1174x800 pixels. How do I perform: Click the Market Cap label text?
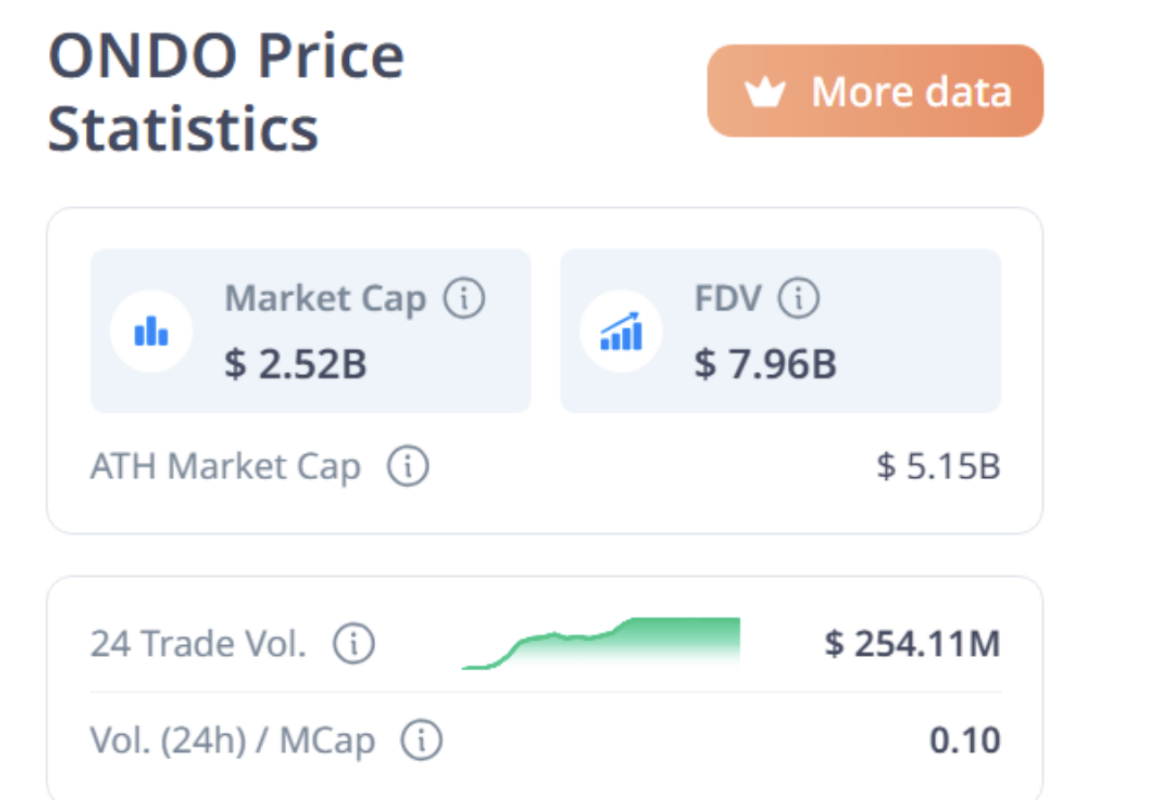pos(325,298)
